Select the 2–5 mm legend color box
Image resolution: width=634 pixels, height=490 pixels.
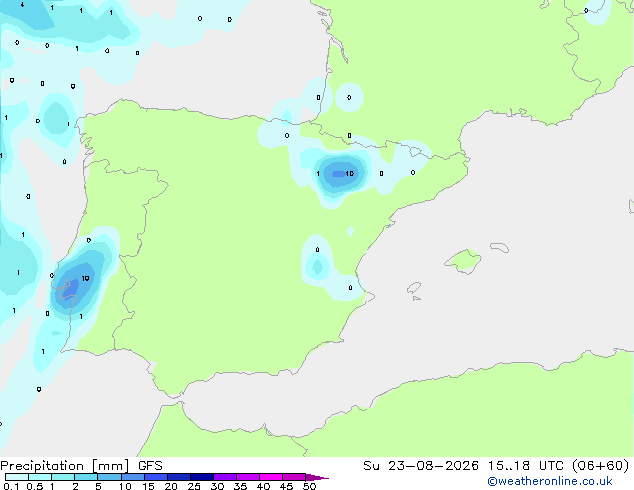[86, 477]
